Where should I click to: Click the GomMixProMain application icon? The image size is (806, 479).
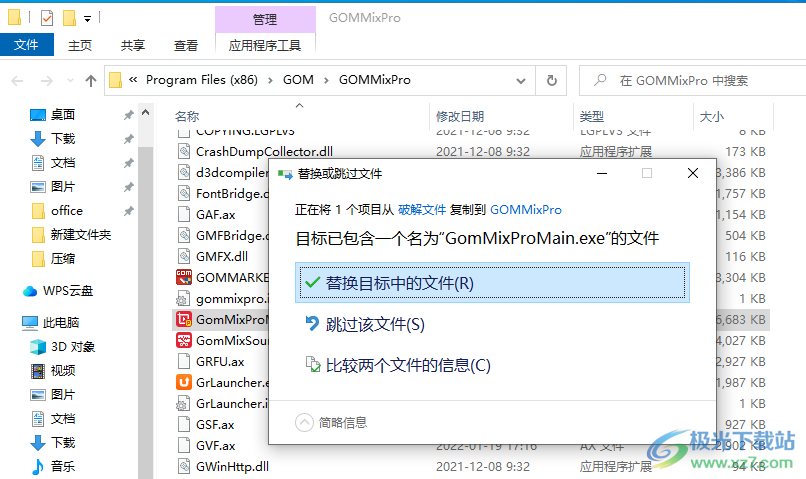[184, 320]
